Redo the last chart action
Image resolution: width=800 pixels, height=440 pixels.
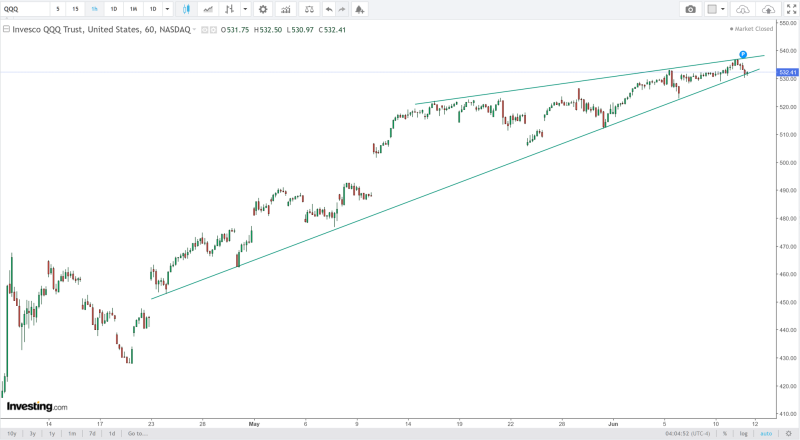point(342,9)
